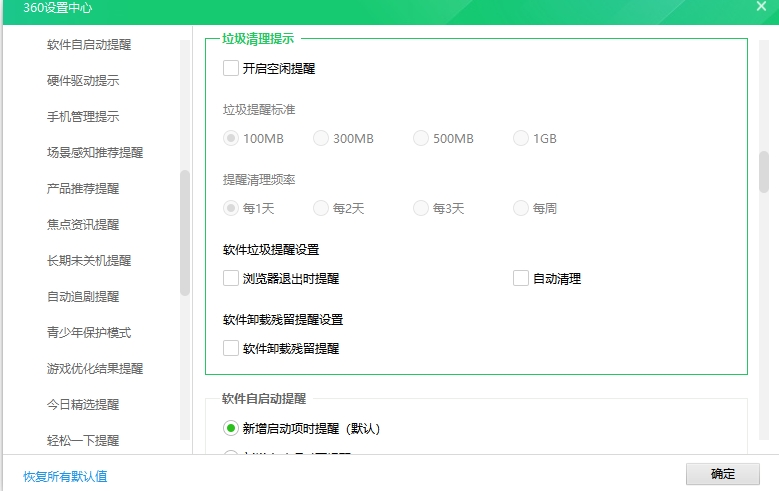Click the settings pane scrollbar thumb
Viewport: 779px width, 491px height.
[764, 172]
